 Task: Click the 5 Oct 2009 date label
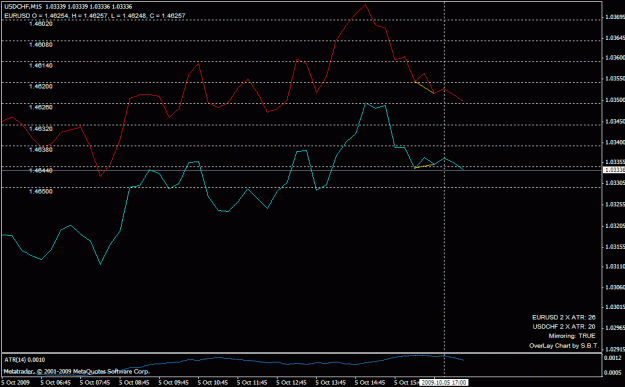click(x=15, y=383)
